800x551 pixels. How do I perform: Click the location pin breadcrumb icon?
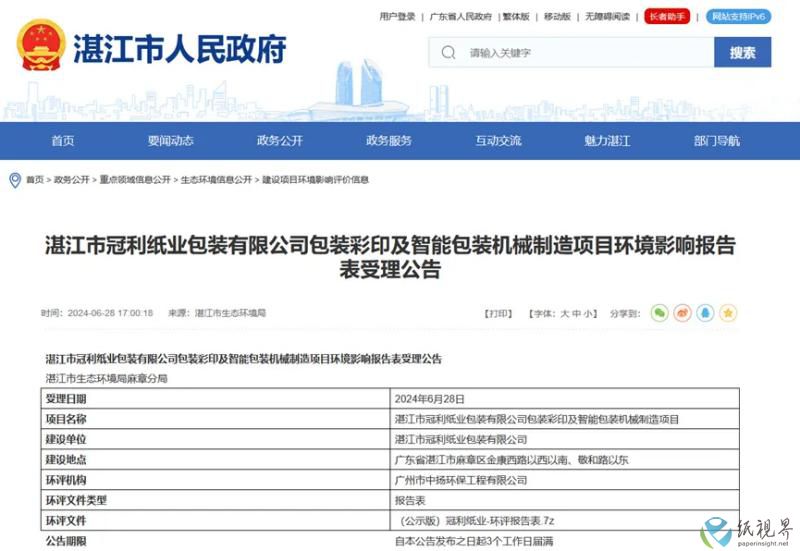click(x=15, y=180)
